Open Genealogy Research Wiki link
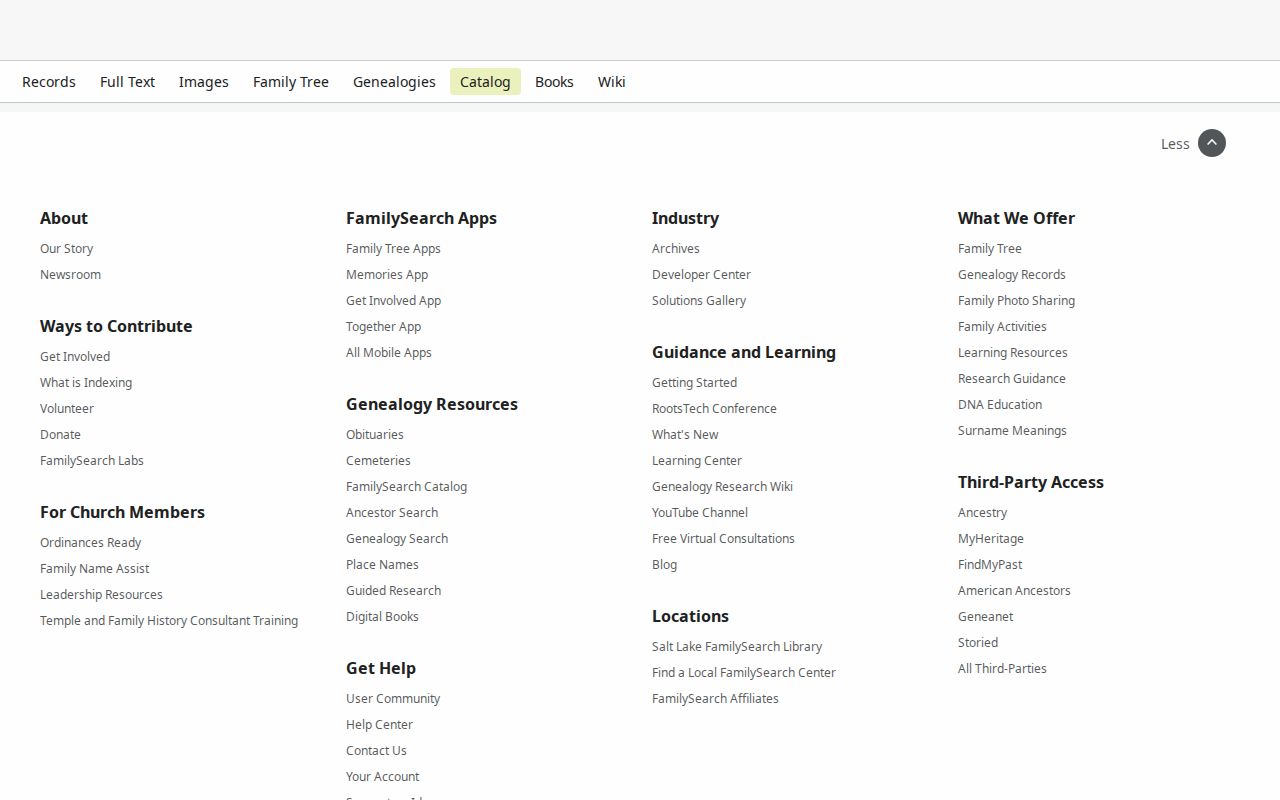The image size is (1280, 800). pyautogui.click(x=722, y=486)
